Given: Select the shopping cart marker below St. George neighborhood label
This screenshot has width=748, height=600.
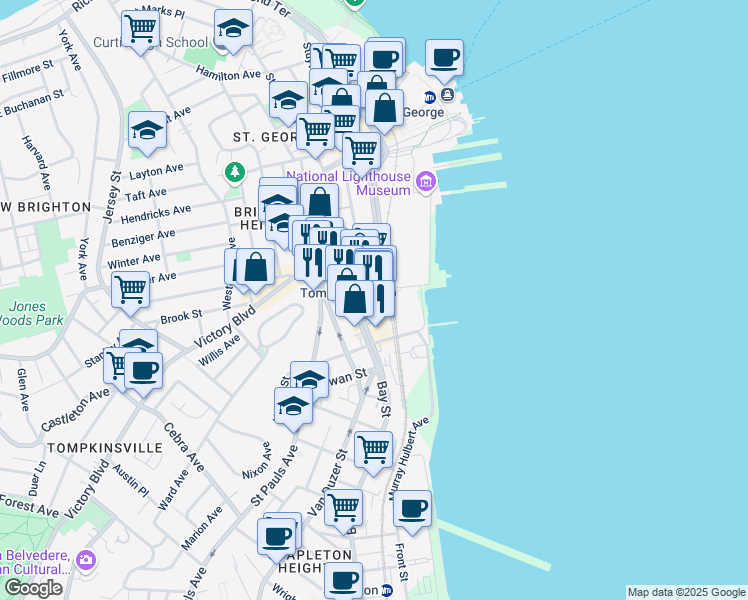Looking at the screenshot, I should [x=315, y=134].
